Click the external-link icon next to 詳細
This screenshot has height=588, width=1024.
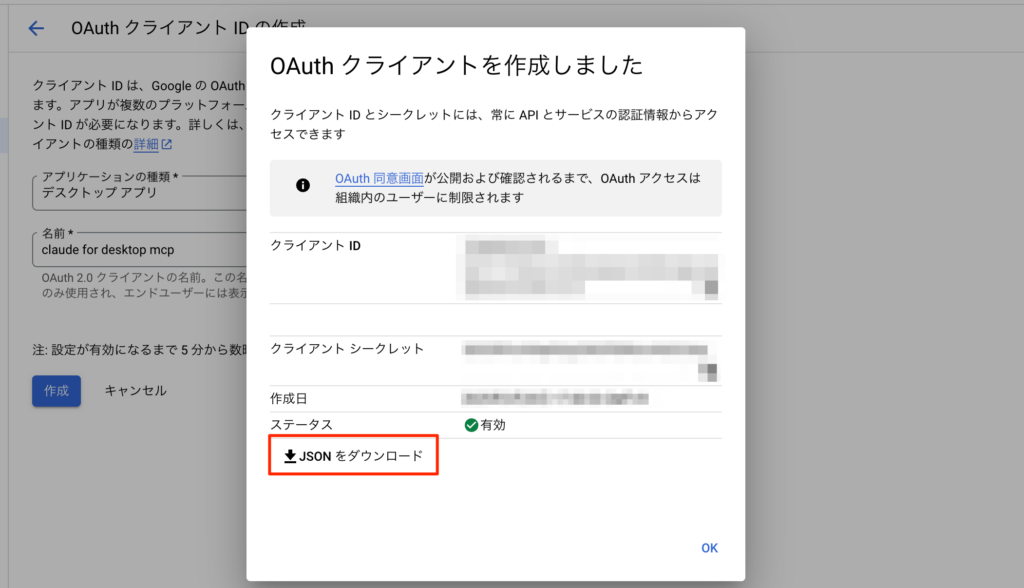pos(167,145)
